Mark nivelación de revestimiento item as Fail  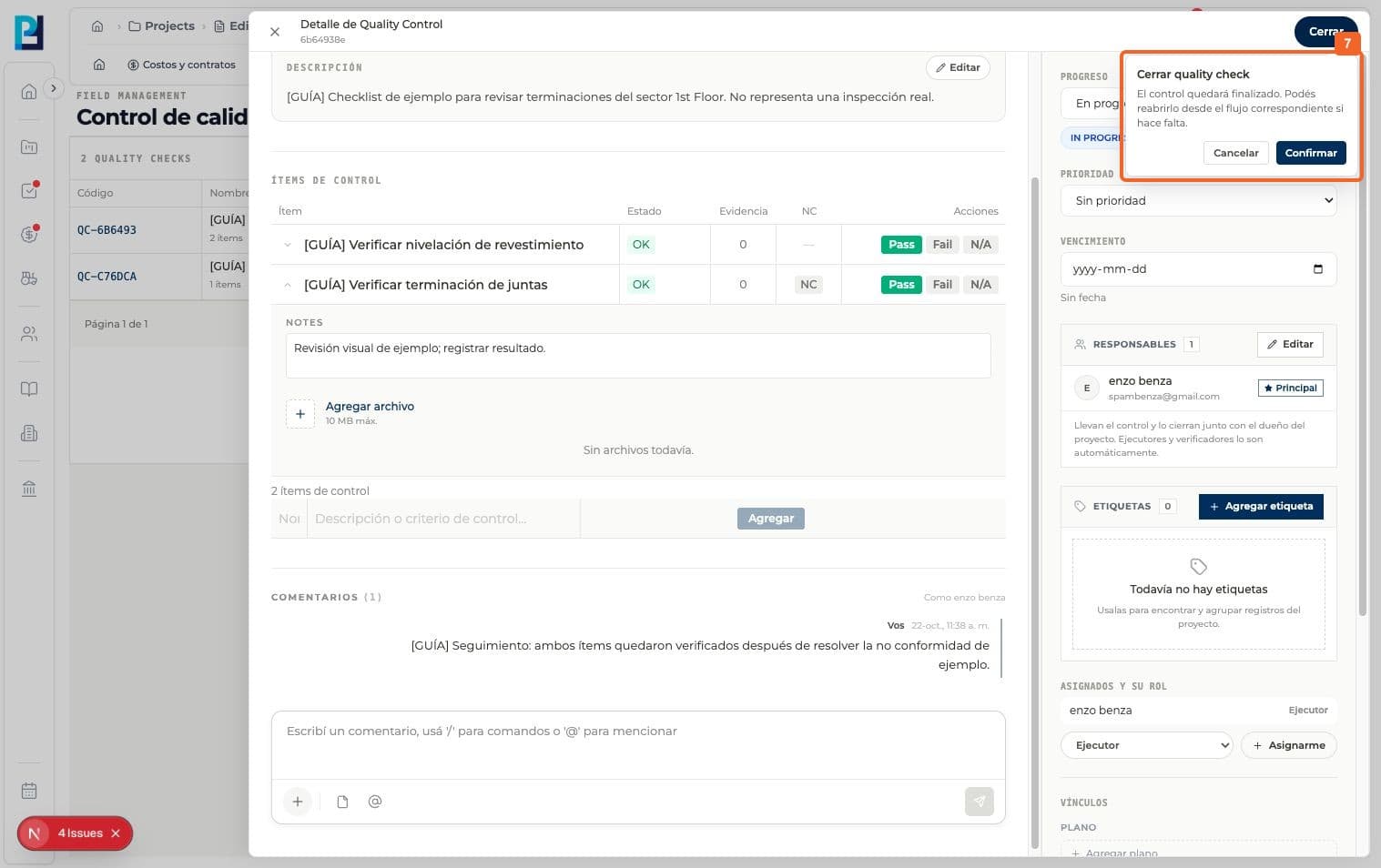942,245
